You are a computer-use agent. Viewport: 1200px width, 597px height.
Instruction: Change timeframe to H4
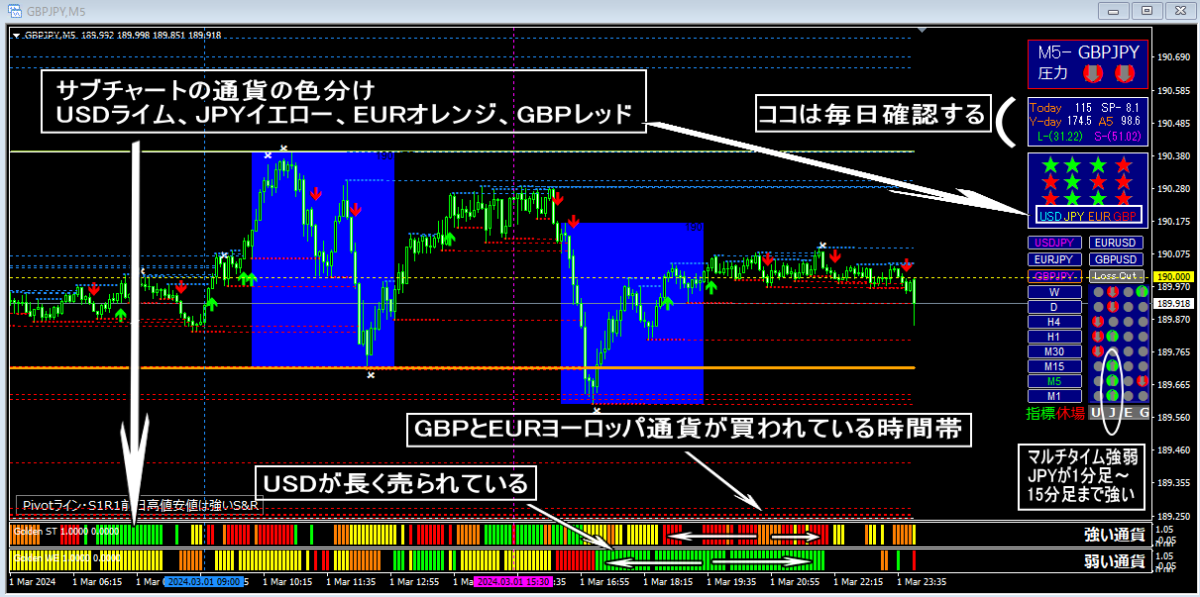coord(1054,322)
